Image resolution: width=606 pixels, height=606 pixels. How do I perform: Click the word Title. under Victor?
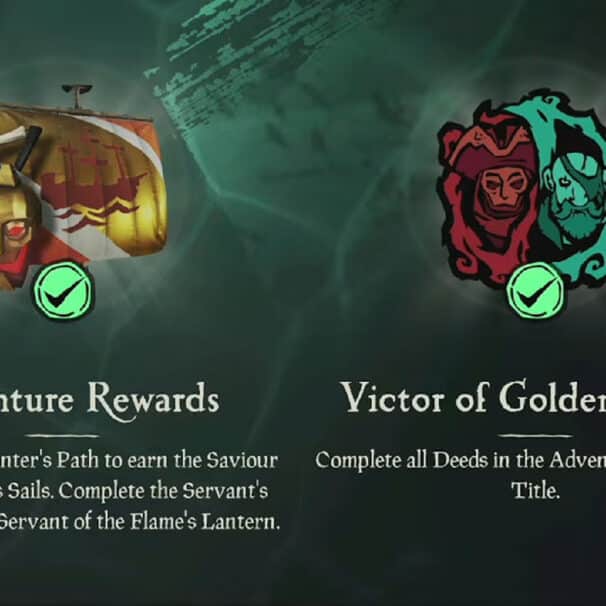pyautogui.click(x=536, y=491)
